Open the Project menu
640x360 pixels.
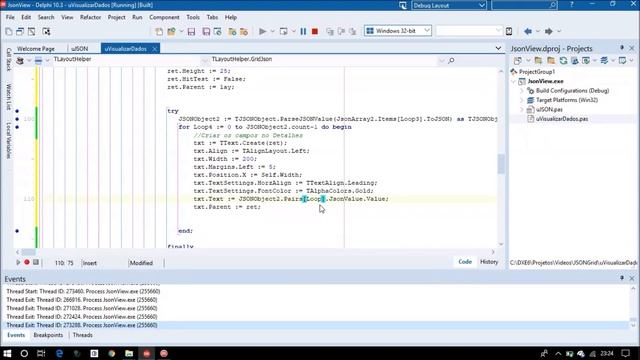[x=116, y=17]
